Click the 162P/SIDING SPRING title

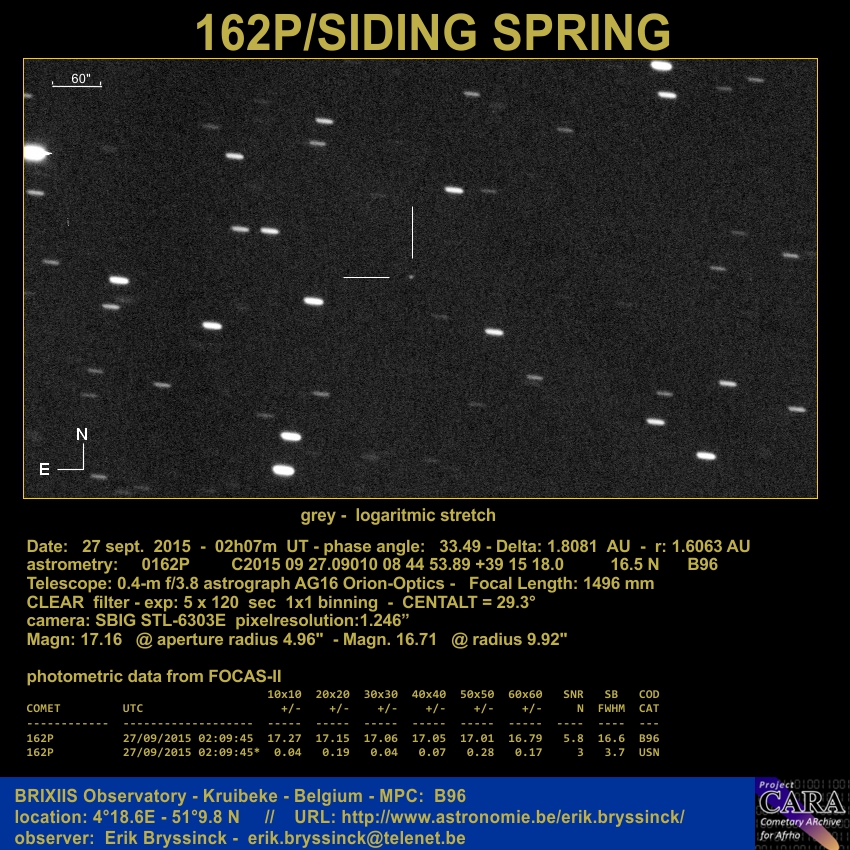[432, 32]
